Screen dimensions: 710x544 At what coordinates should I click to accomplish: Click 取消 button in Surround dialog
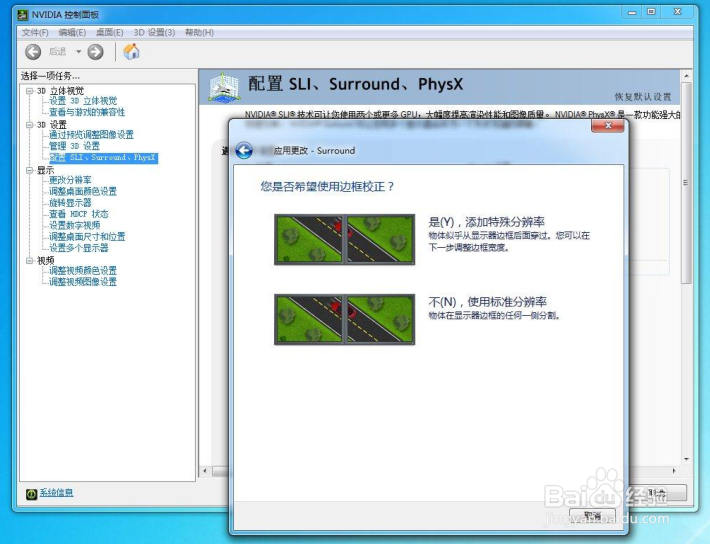(592, 516)
